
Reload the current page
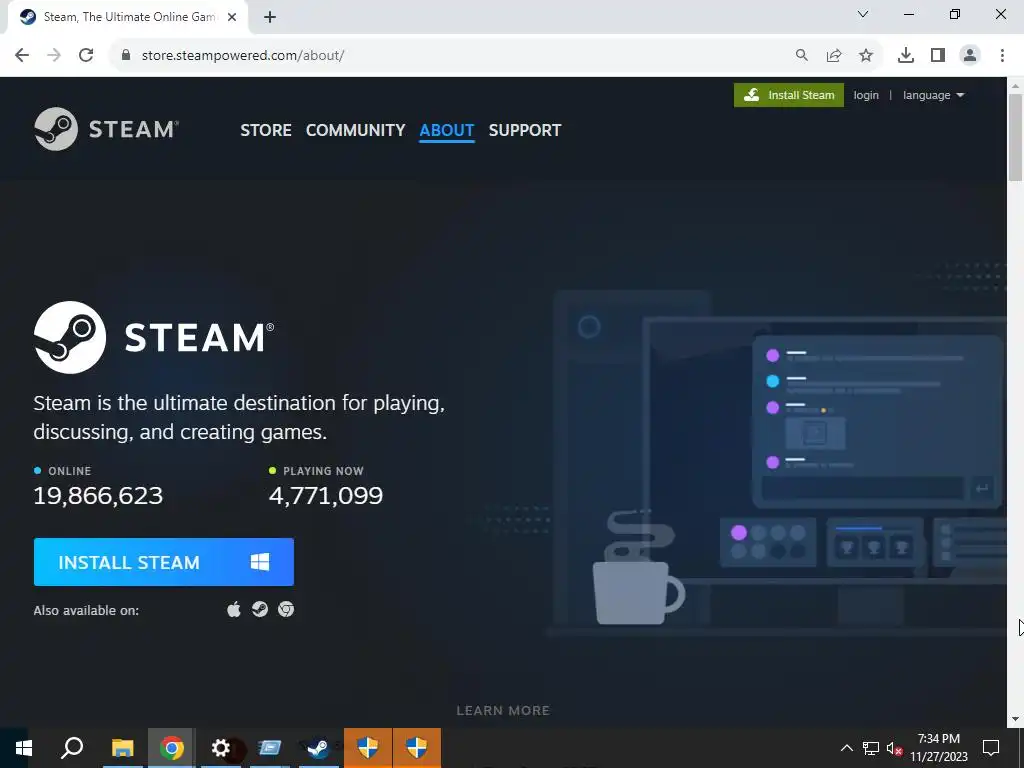click(x=86, y=55)
